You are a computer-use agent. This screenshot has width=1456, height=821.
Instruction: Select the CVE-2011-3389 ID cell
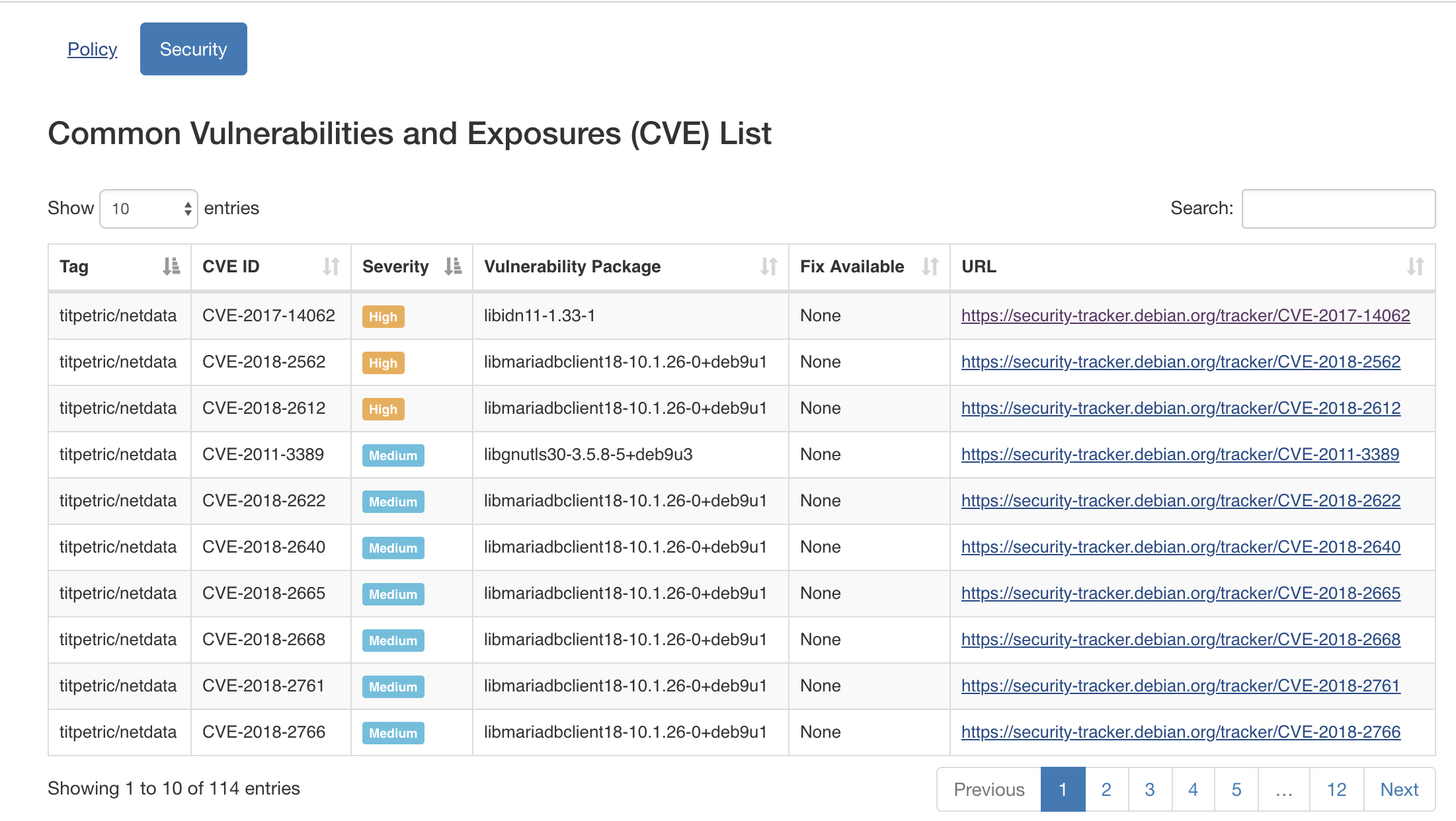coord(271,455)
